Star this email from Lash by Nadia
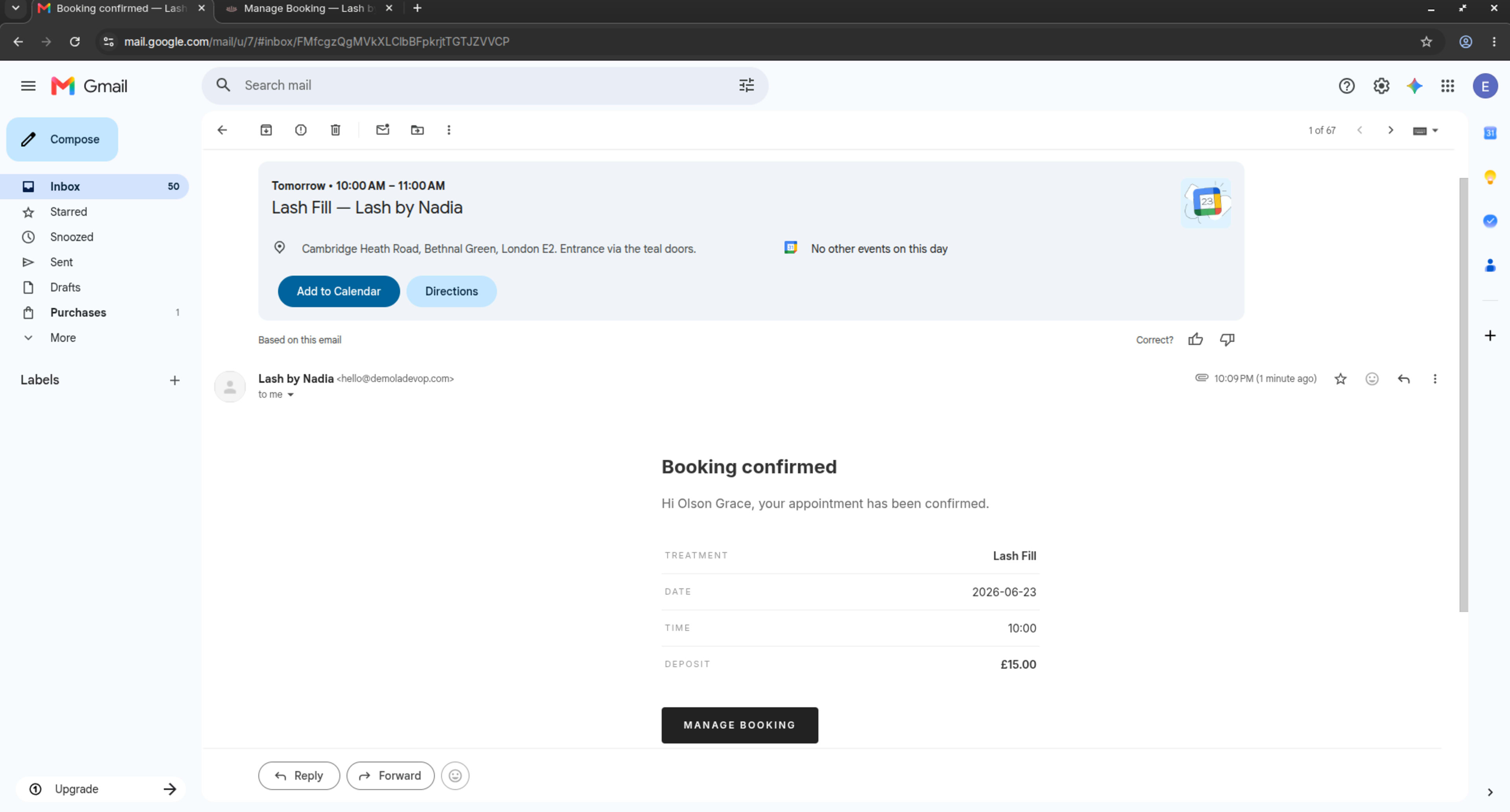1510x812 pixels. [x=1340, y=379]
